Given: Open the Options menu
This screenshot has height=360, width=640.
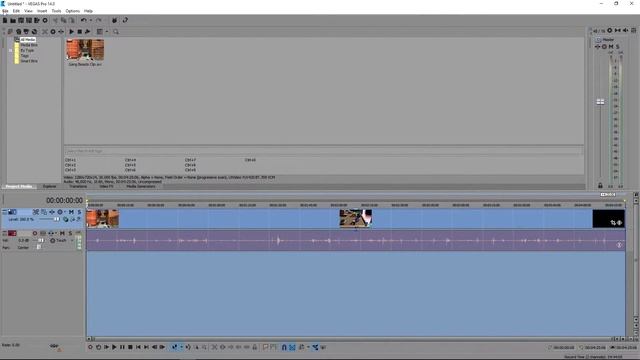Looking at the screenshot, I should click(73, 11).
